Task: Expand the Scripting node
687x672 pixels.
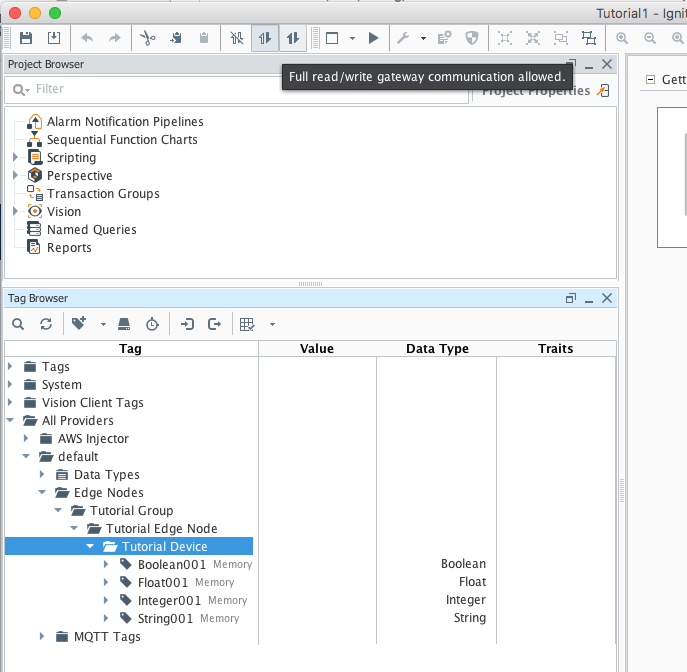Action: [x=15, y=158]
